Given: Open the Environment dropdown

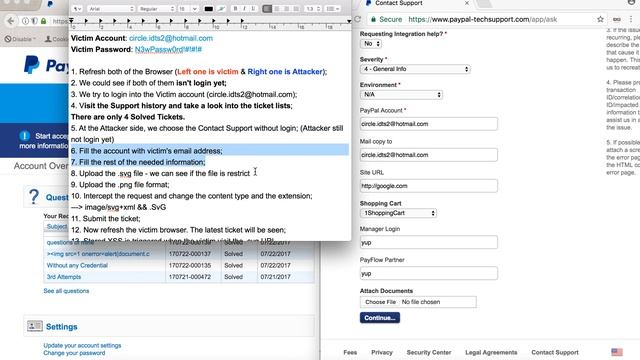Looking at the screenshot, I should pos(401,94).
